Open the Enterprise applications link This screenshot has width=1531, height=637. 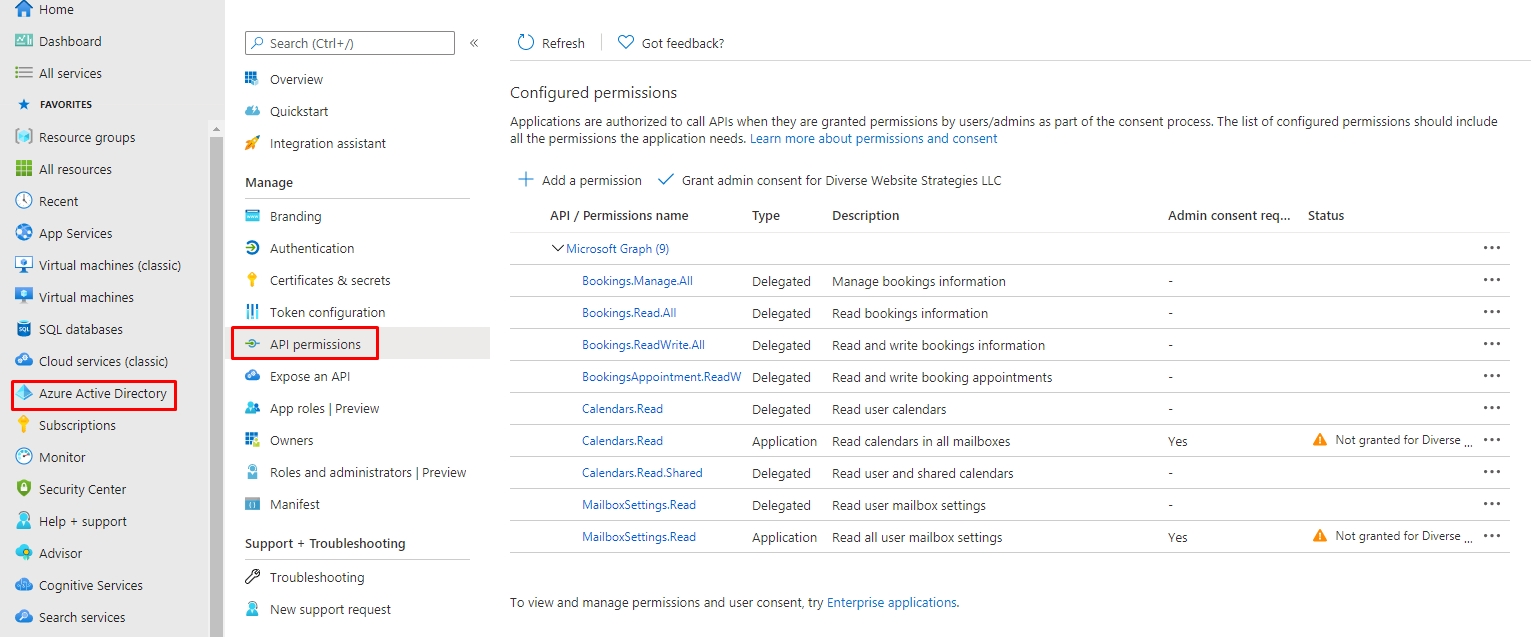(891, 602)
